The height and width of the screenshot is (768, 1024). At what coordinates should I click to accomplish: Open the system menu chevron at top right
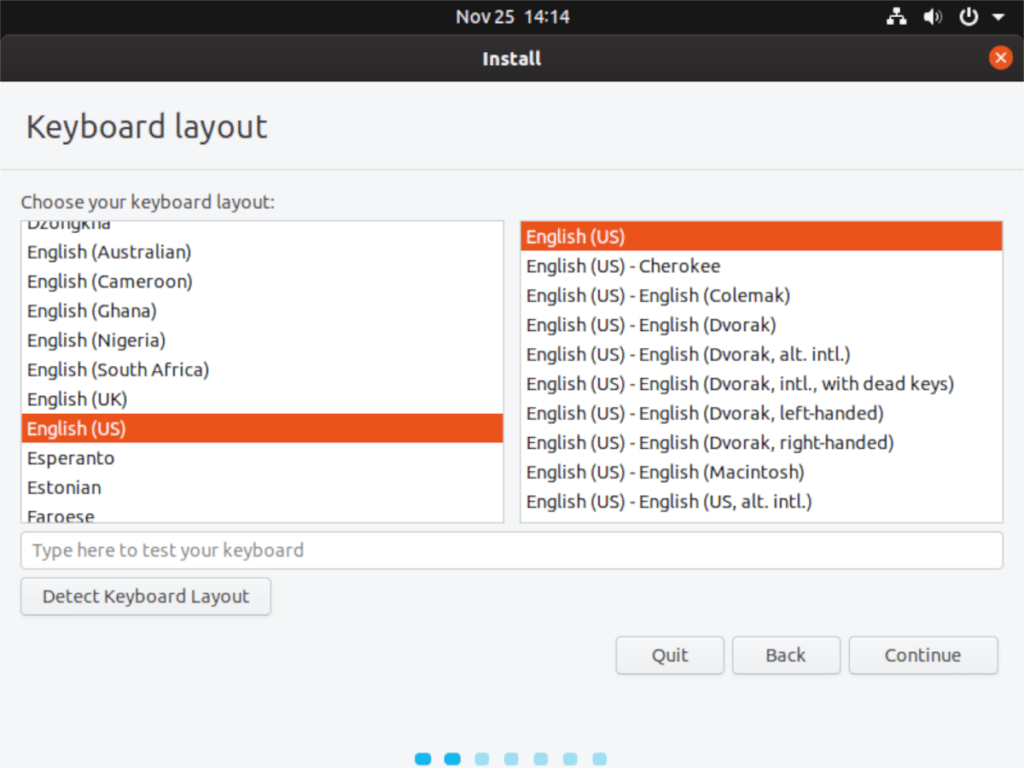[998, 16]
